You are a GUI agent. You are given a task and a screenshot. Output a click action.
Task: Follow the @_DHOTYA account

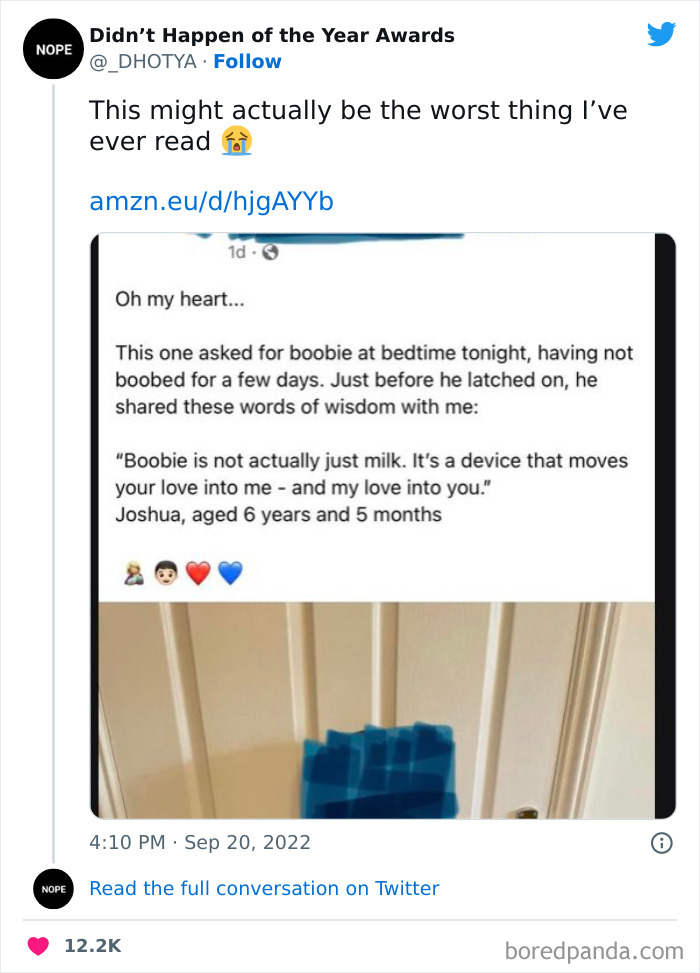tap(247, 62)
